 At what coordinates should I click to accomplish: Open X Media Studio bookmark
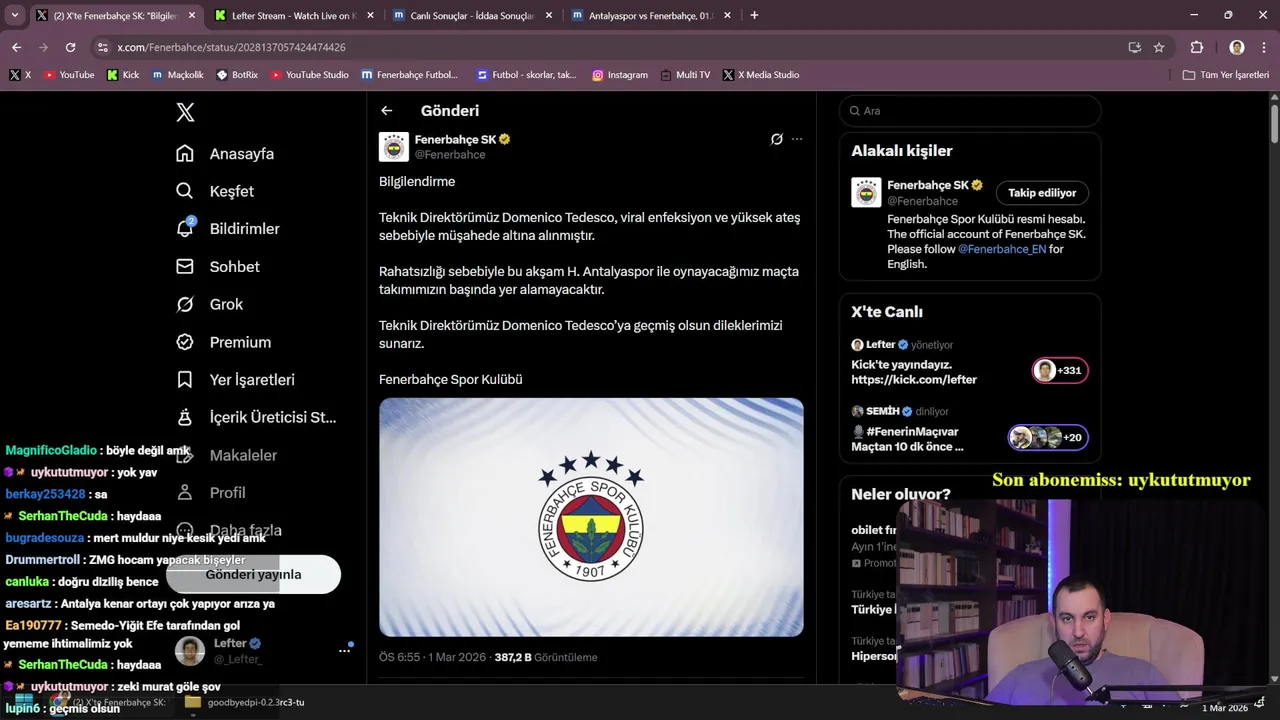click(x=760, y=75)
